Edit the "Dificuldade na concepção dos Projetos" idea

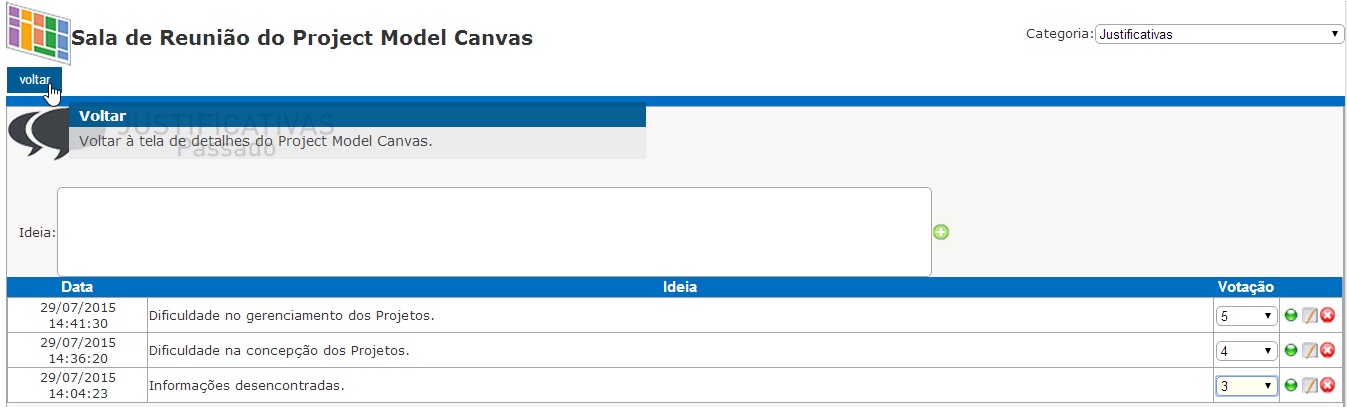click(1309, 350)
